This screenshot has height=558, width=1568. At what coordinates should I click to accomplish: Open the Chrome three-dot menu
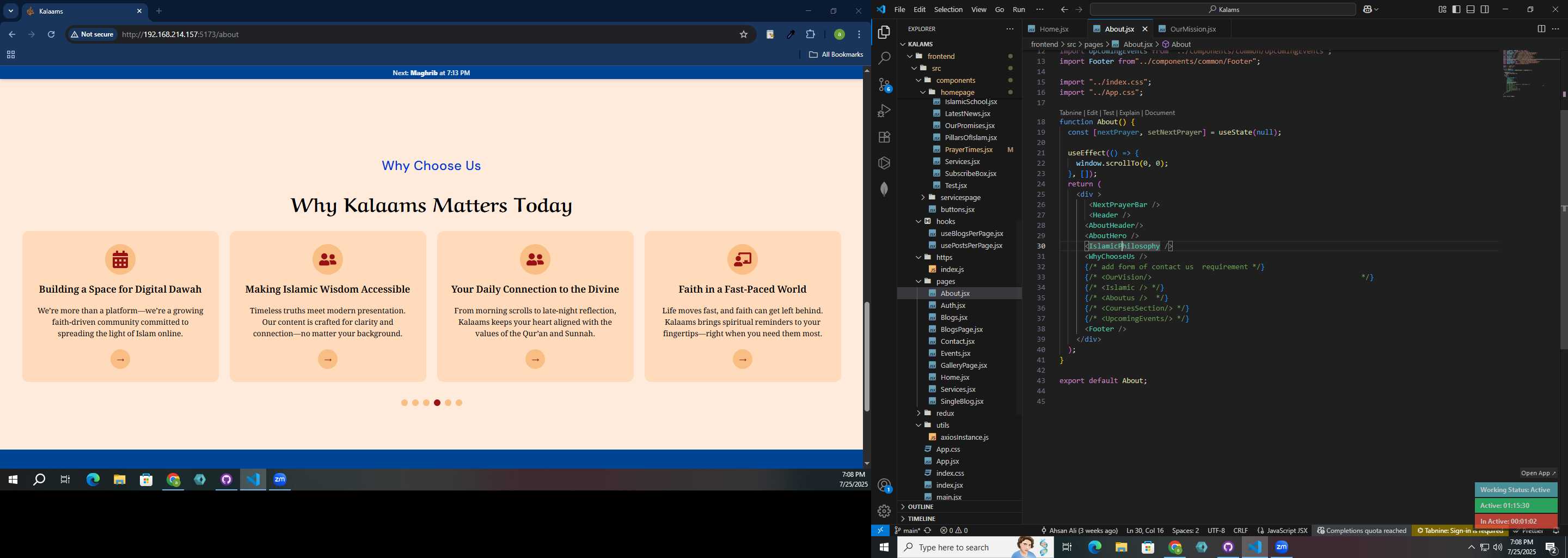(859, 35)
